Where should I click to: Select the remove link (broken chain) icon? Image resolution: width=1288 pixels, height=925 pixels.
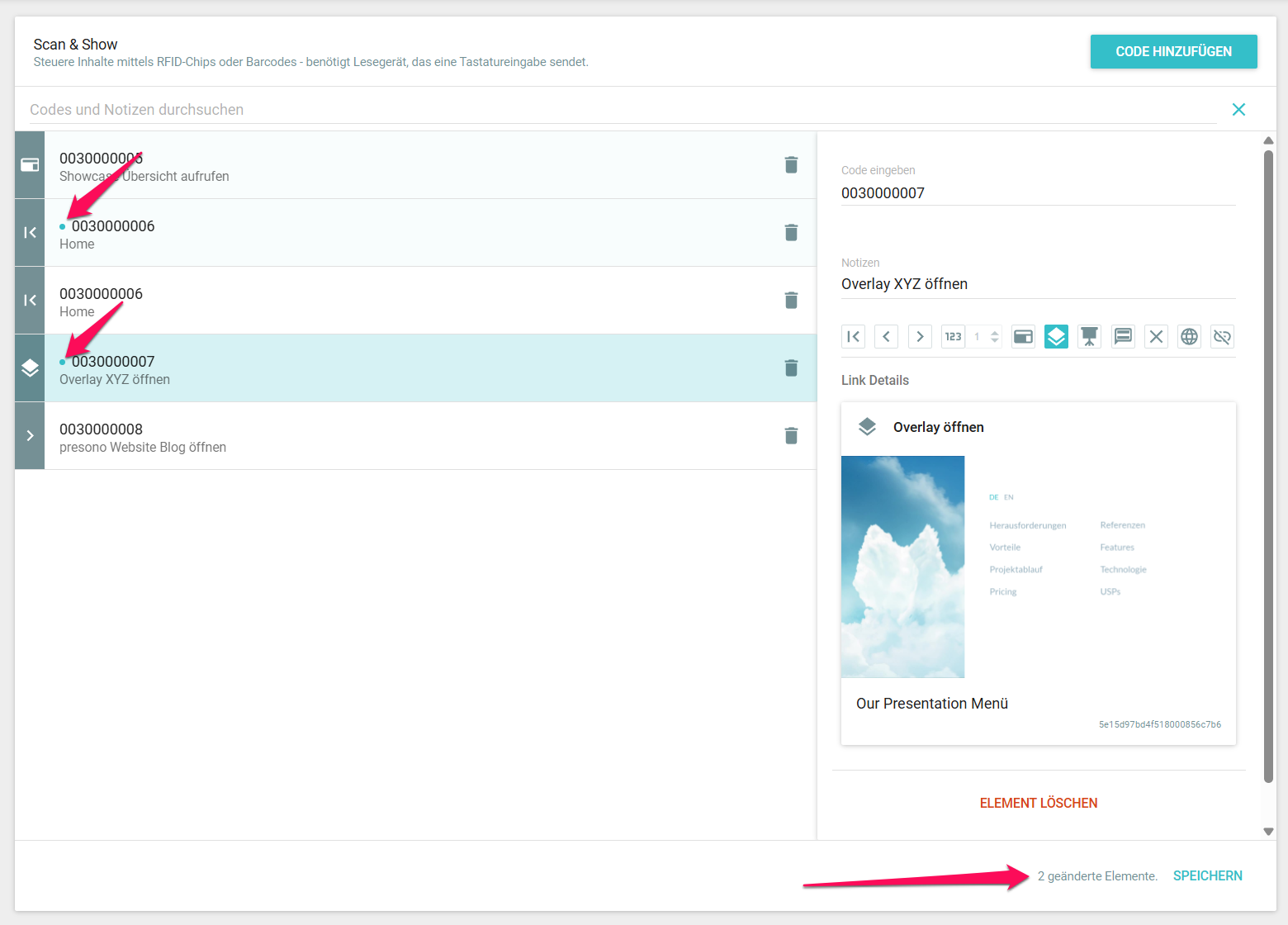coord(1222,337)
